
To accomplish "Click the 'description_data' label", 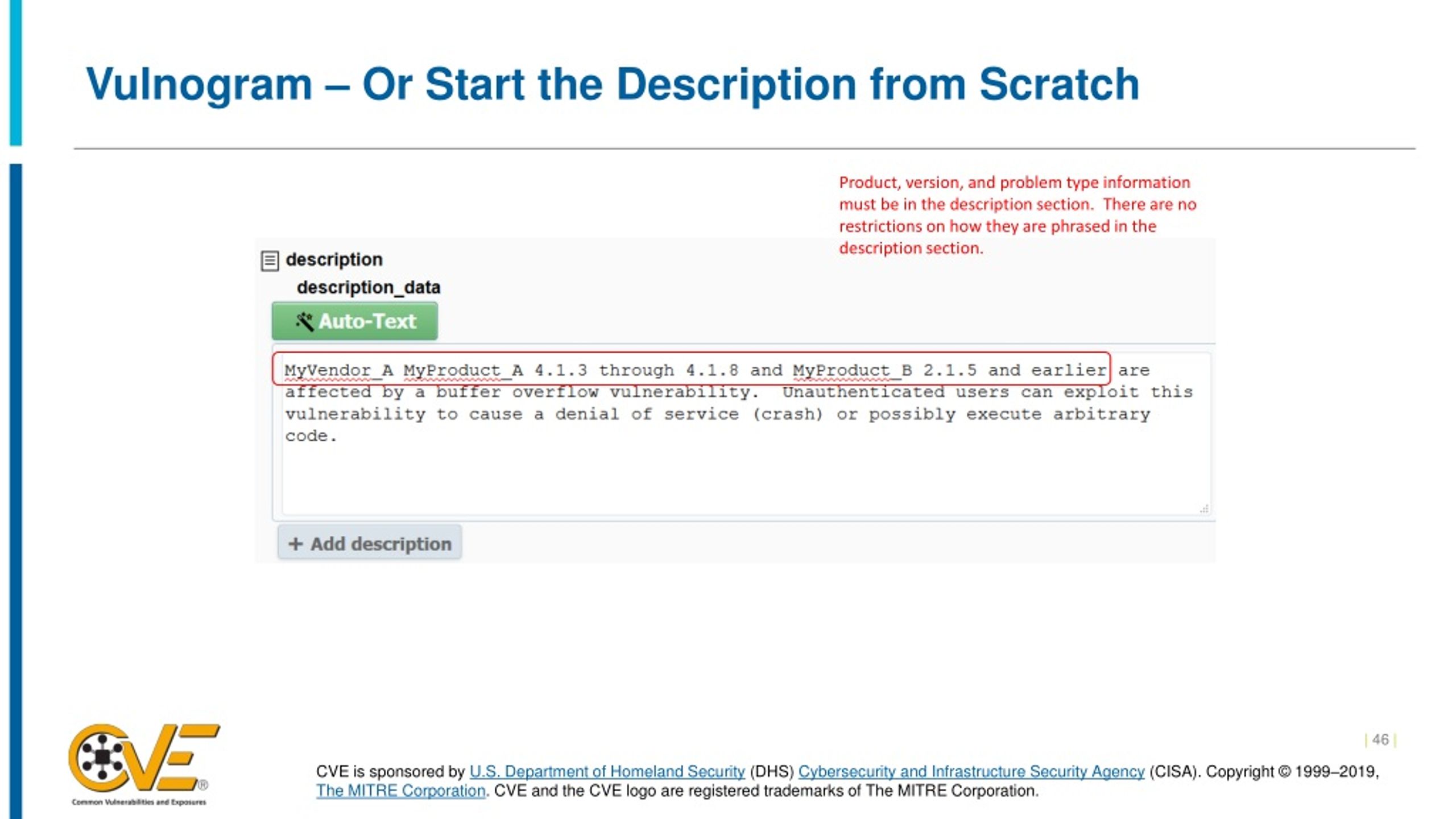I will pyautogui.click(x=369, y=287).
